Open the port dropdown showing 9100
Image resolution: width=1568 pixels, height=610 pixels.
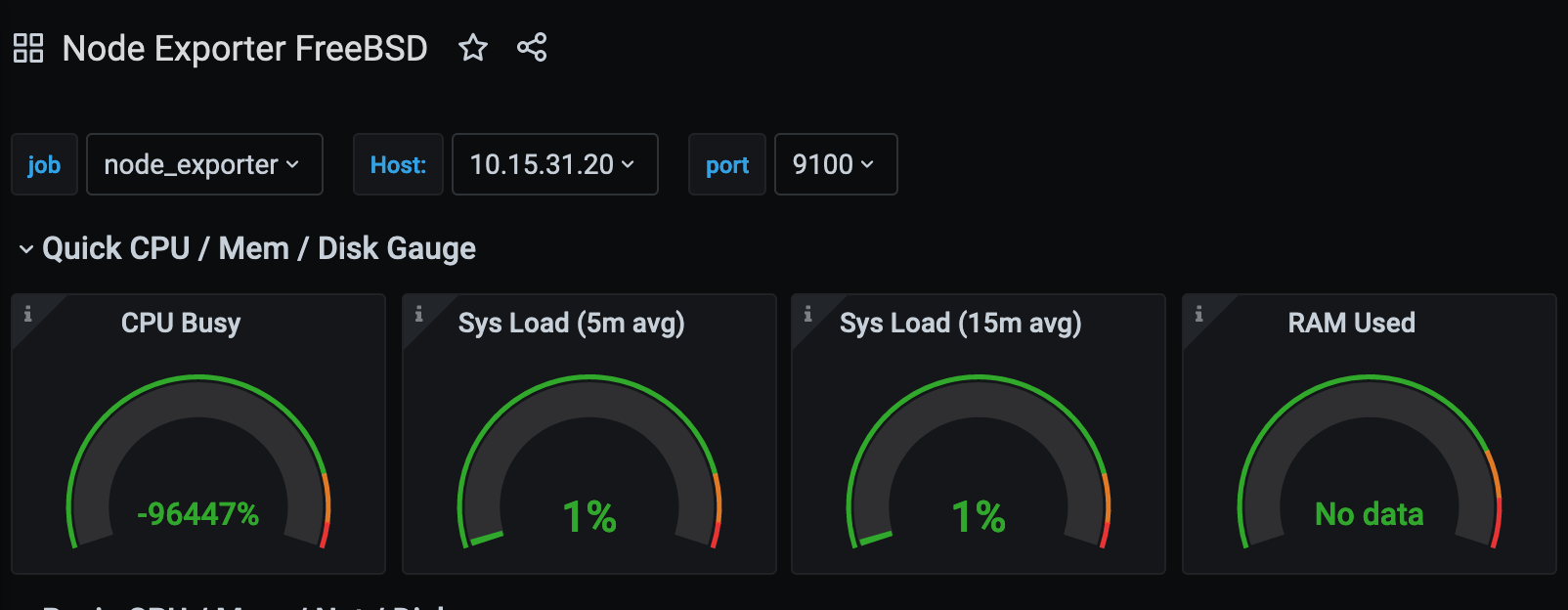point(836,164)
